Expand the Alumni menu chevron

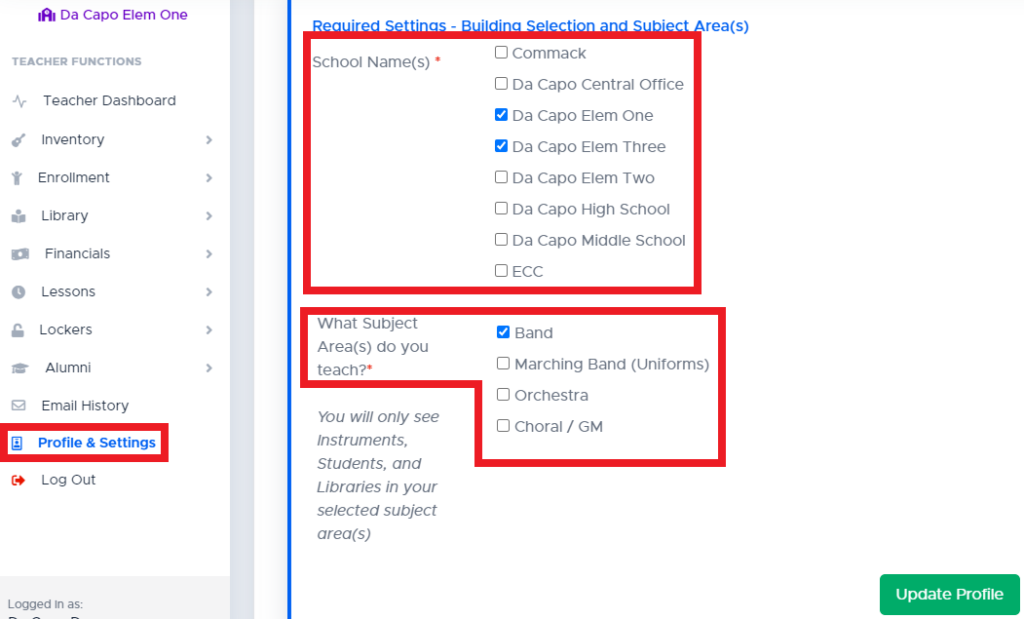tap(209, 368)
